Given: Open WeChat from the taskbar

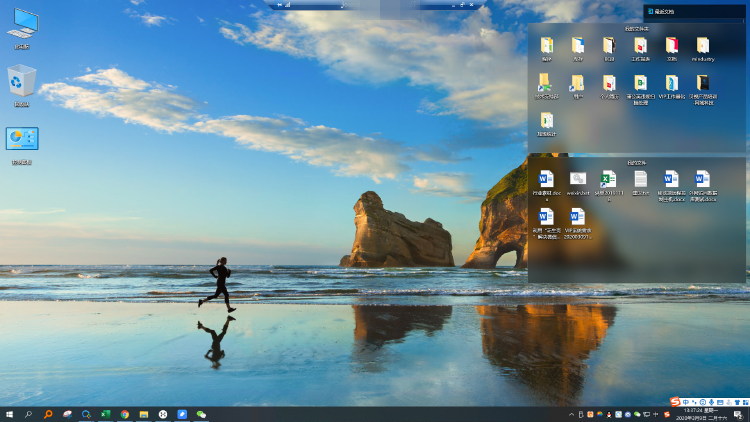Looking at the screenshot, I should pos(201,414).
